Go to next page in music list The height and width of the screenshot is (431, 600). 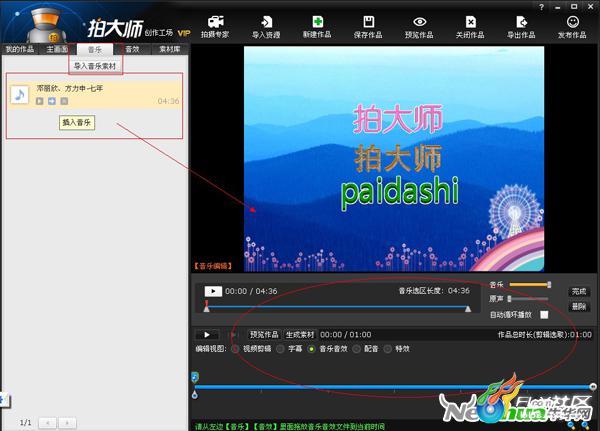(67, 423)
